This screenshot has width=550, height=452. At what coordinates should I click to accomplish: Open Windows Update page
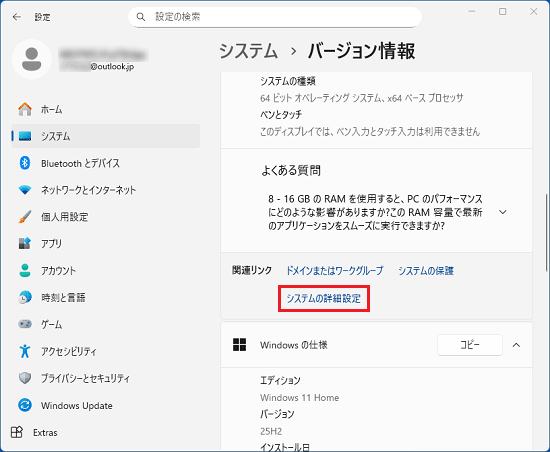(106, 405)
